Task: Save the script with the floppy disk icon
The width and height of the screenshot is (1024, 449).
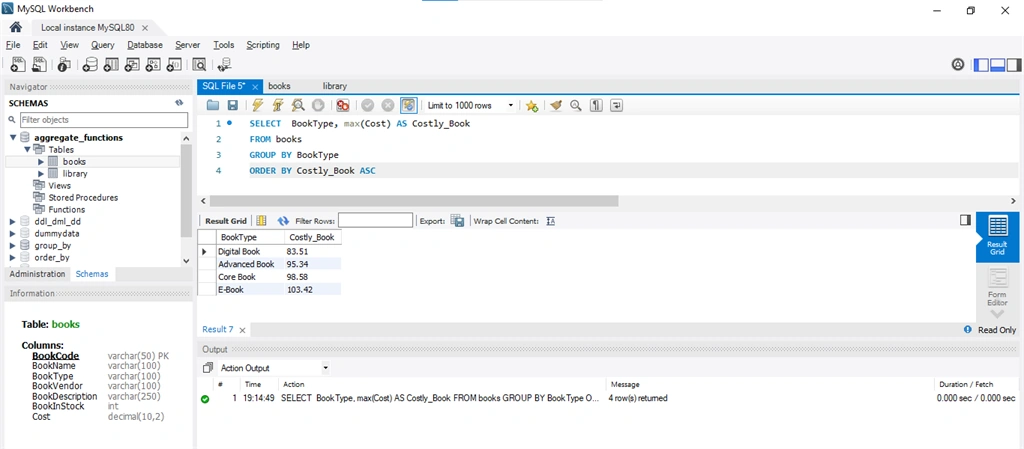Action: (232, 105)
